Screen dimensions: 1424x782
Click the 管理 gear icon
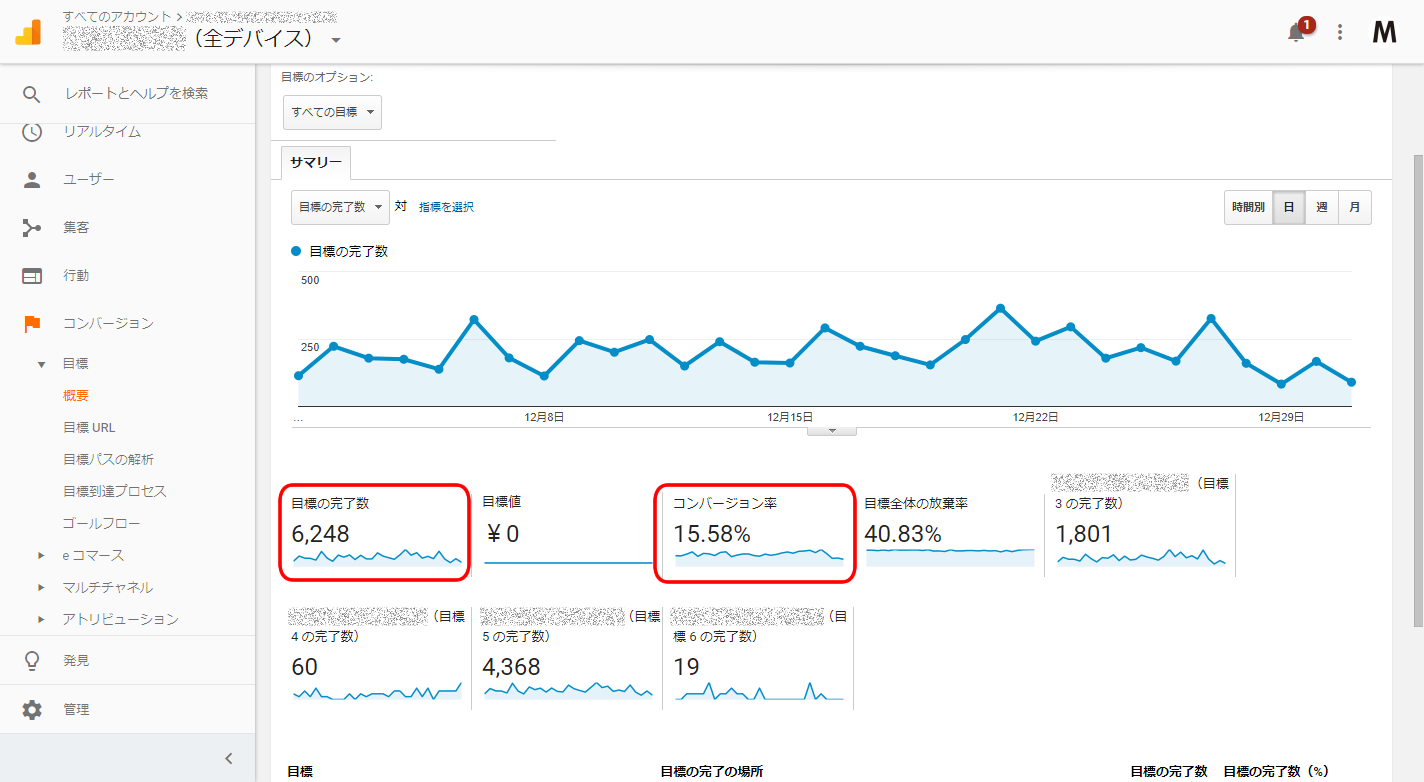(32, 709)
